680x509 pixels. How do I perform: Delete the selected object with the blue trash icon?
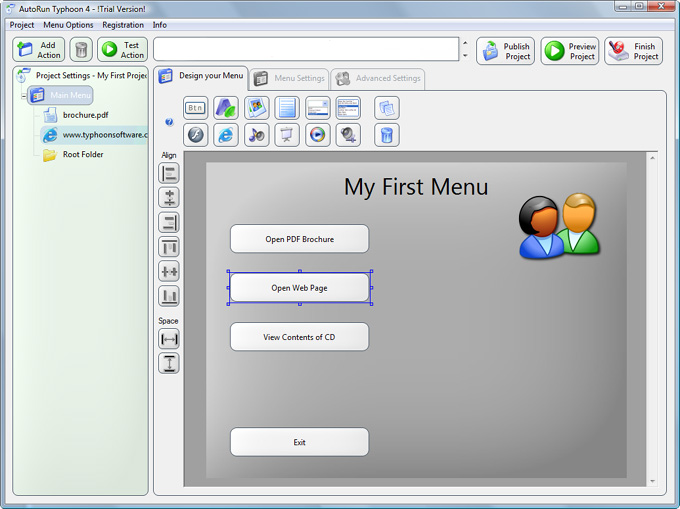(387, 135)
